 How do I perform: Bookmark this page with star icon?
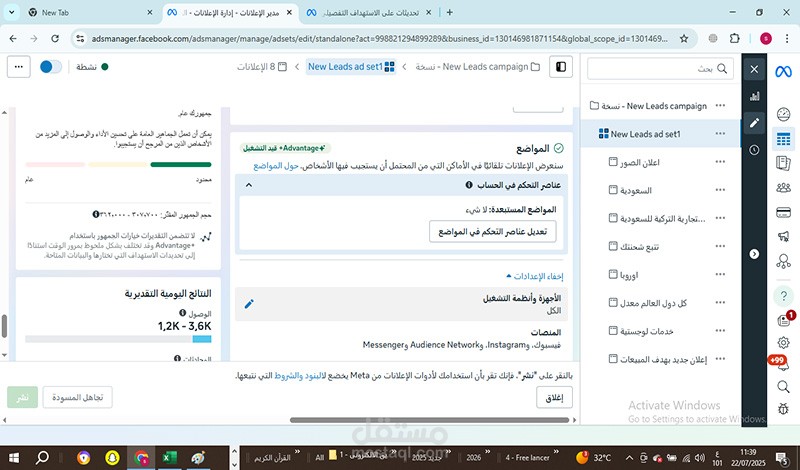(x=684, y=38)
